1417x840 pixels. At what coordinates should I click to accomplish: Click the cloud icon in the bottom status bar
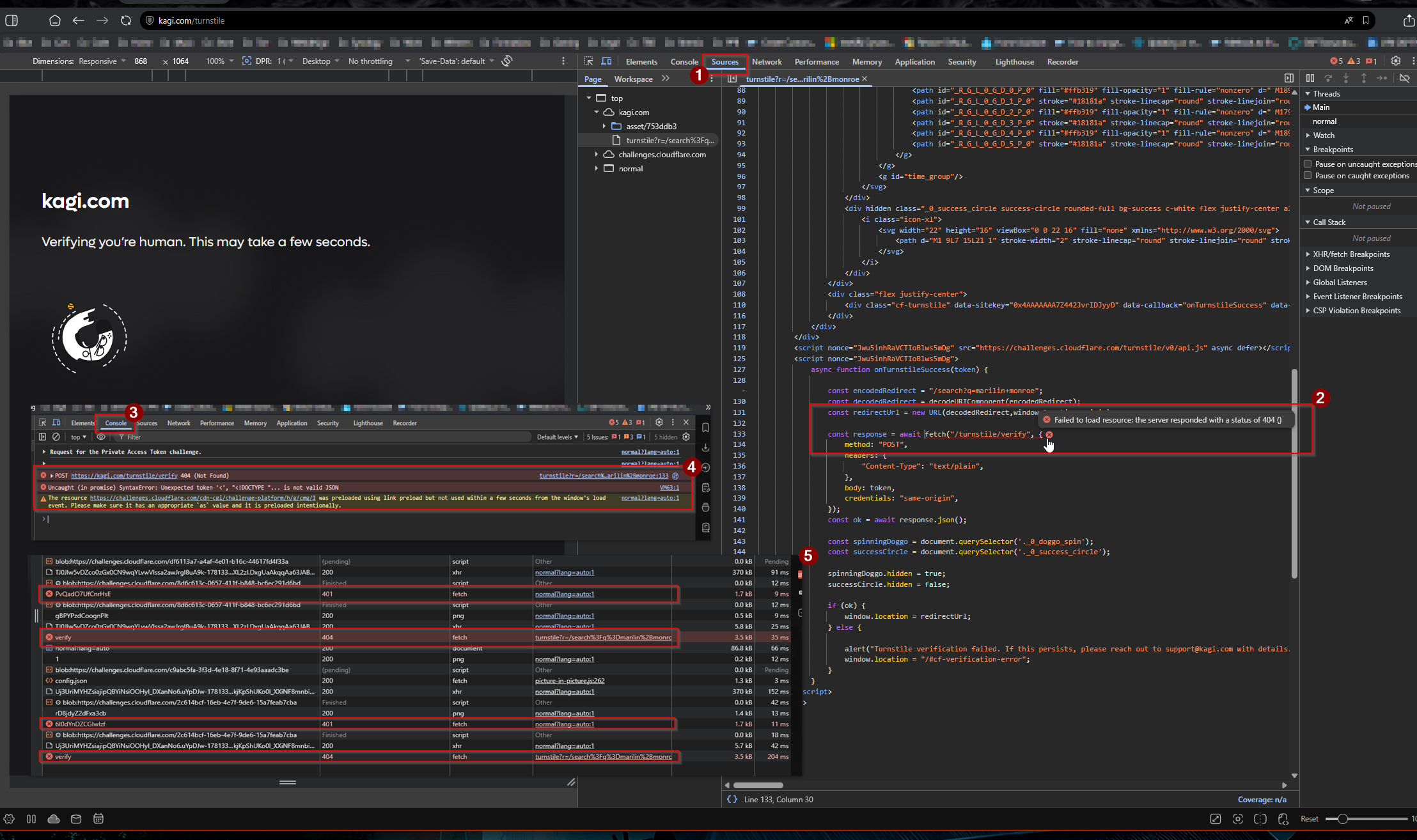click(54, 819)
